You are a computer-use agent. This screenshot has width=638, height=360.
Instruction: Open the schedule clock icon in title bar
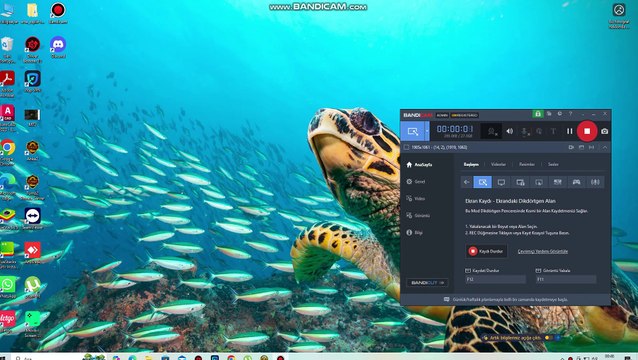[x=559, y=114]
